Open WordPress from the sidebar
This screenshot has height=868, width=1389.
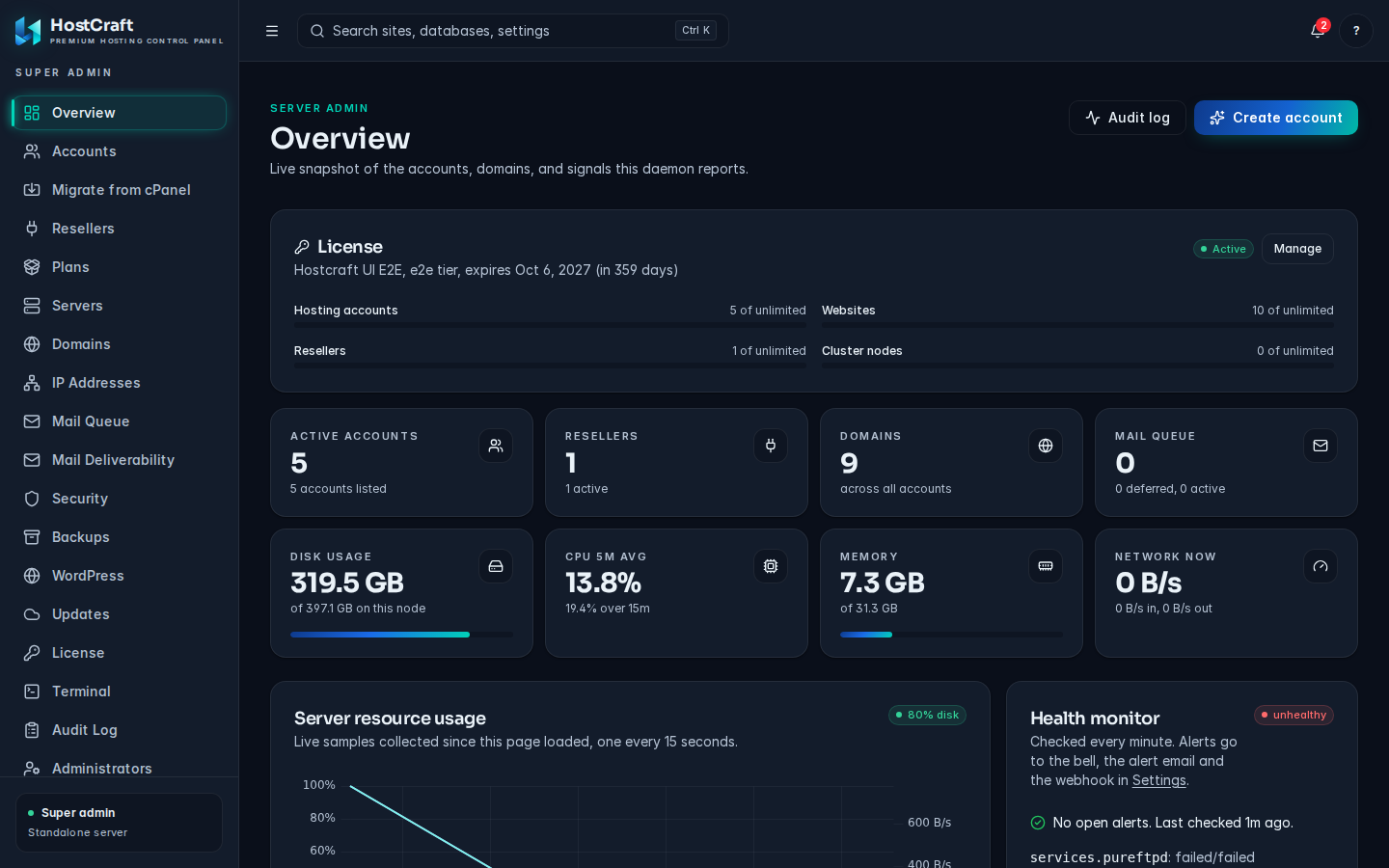(x=119, y=576)
